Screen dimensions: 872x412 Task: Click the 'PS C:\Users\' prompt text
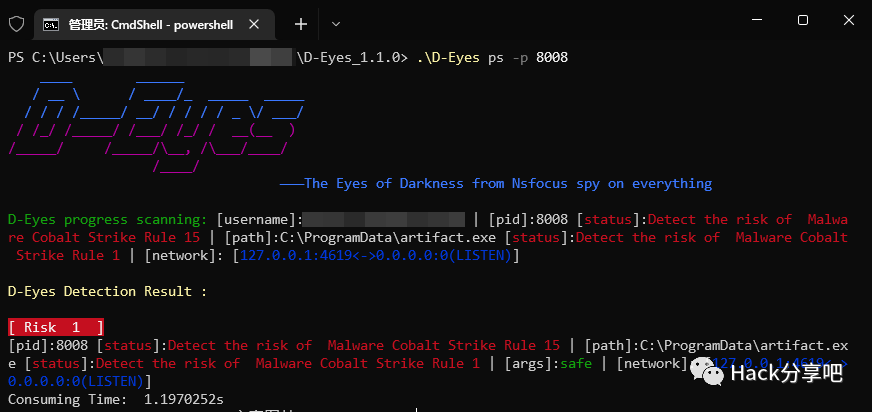coord(56,57)
